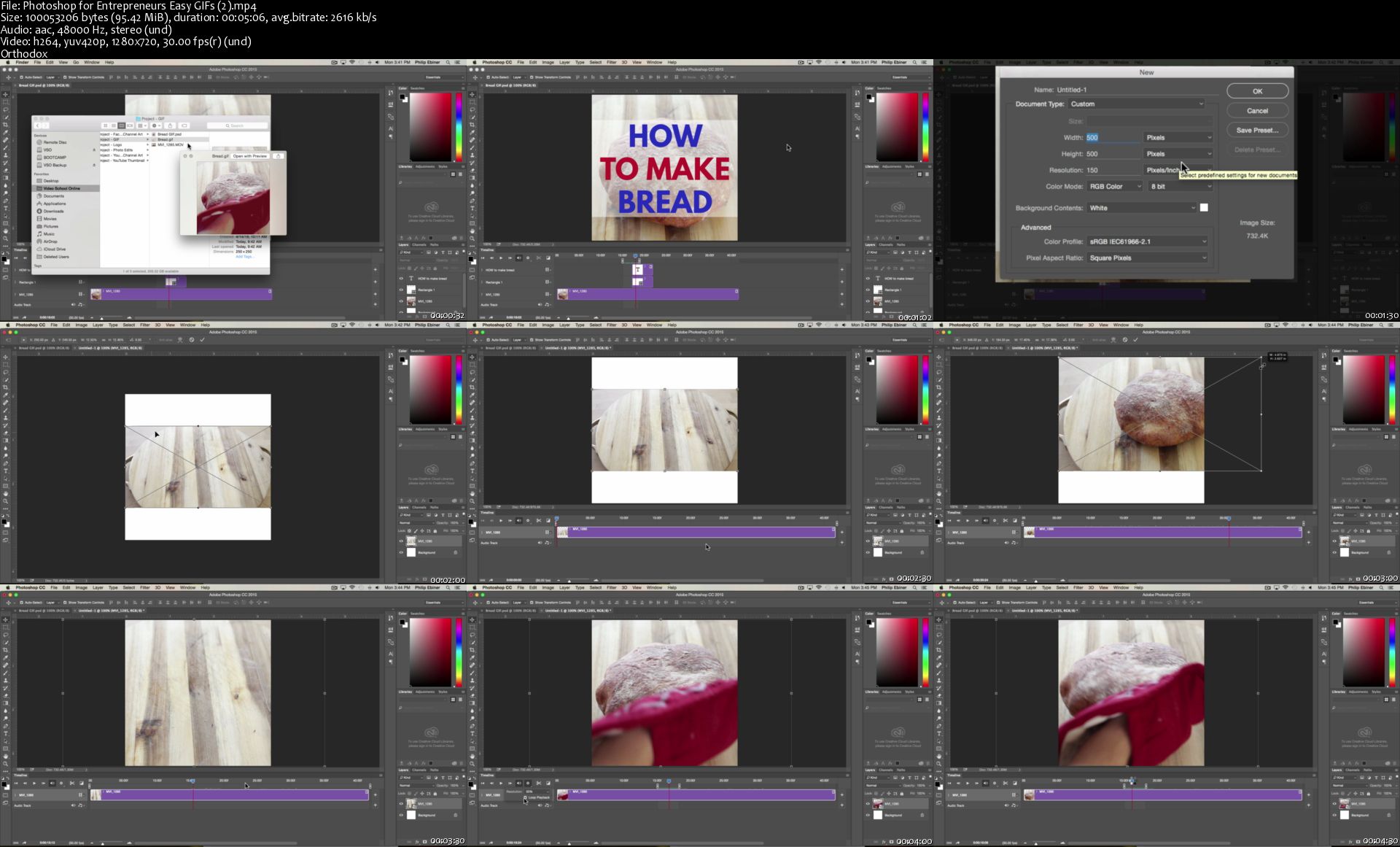Toggle Loop Playback checkbox in the 00:04:00 frame
This screenshot has height=847, width=1400.
point(525,797)
